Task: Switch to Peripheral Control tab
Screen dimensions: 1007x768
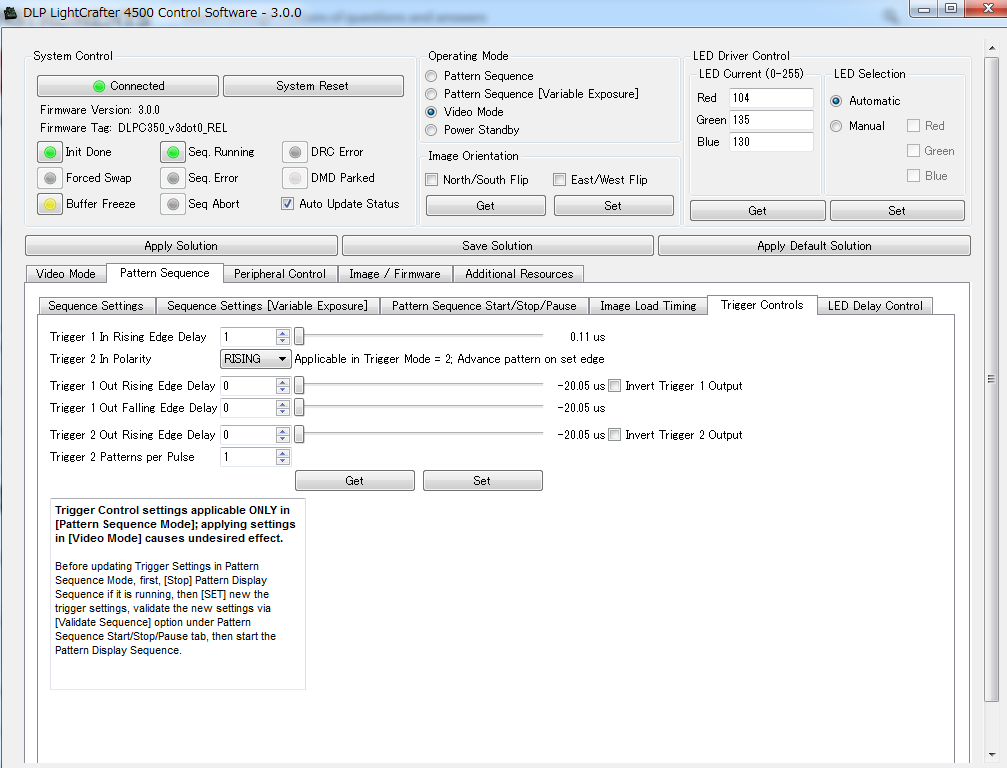Action: point(280,274)
